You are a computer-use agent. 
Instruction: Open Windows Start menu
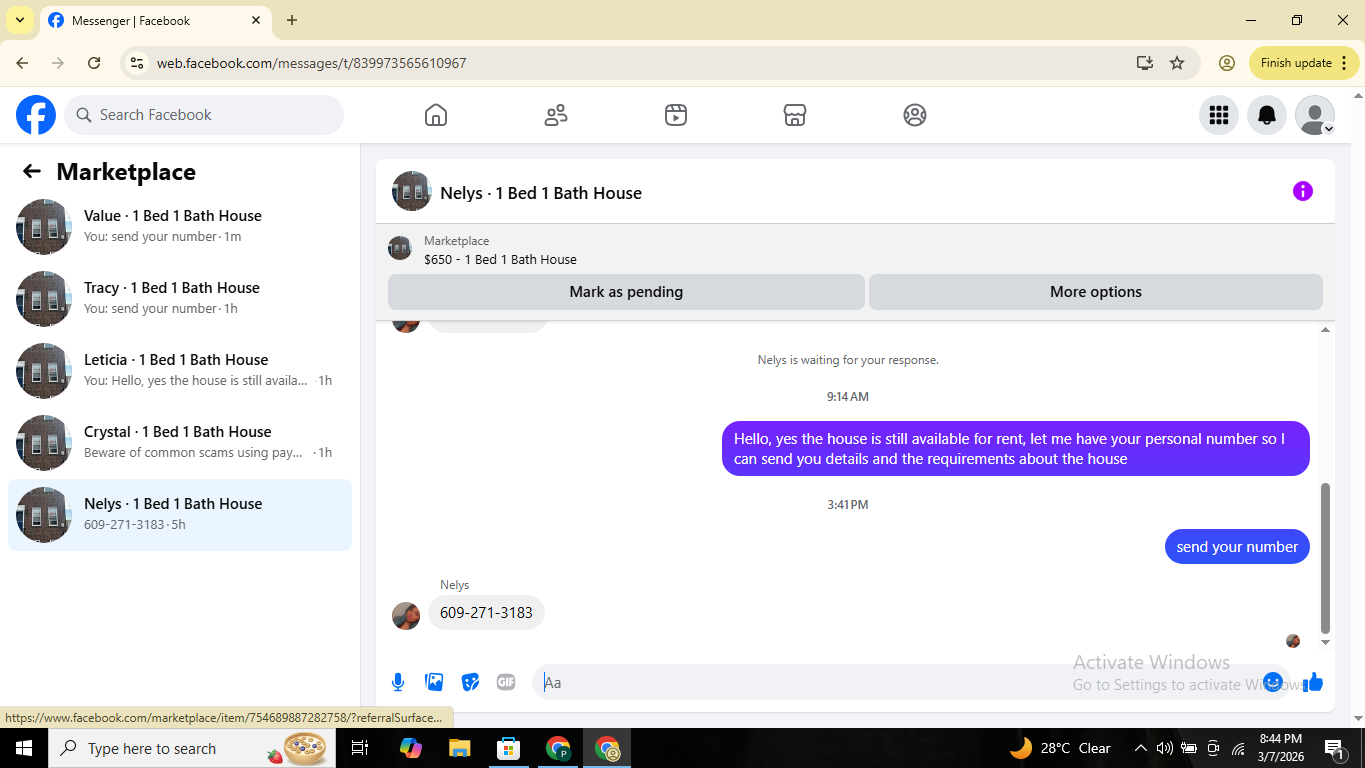[24, 748]
